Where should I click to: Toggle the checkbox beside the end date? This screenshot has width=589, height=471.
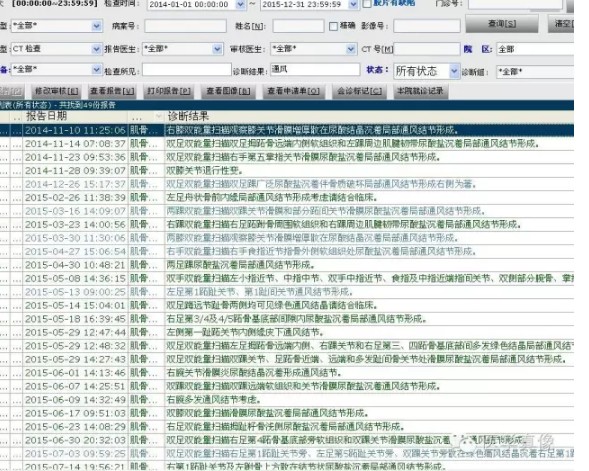pyautogui.click(x=367, y=4)
